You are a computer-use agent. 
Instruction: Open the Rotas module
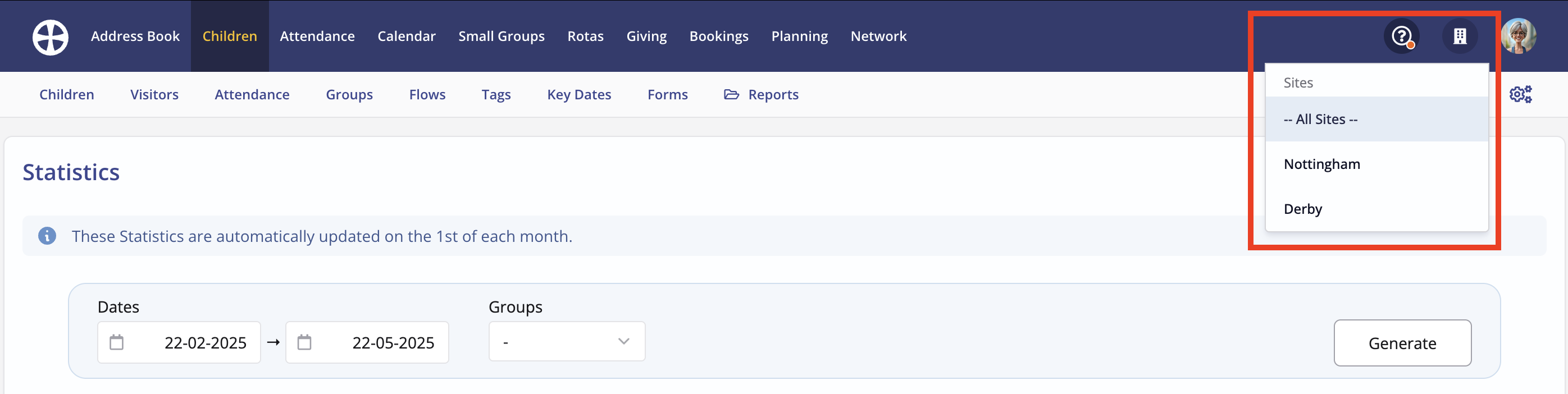pyautogui.click(x=586, y=36)
